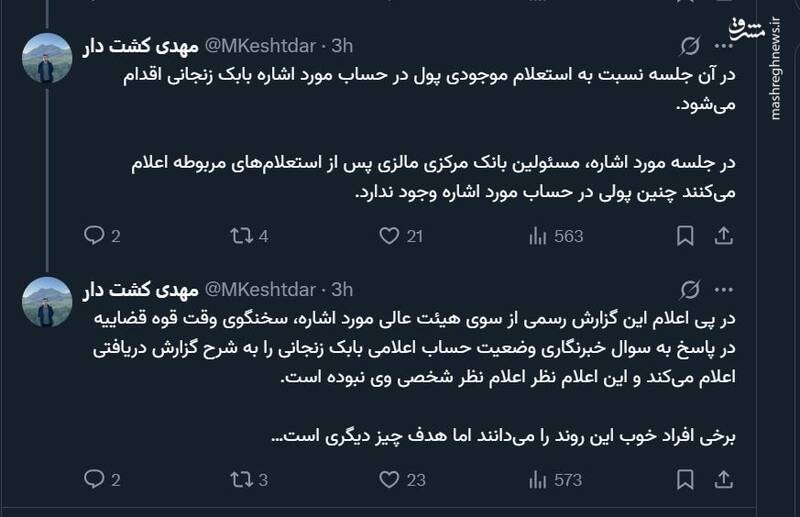Reply to the second tweet
The image size is (800, 517).
click(95, 480)
